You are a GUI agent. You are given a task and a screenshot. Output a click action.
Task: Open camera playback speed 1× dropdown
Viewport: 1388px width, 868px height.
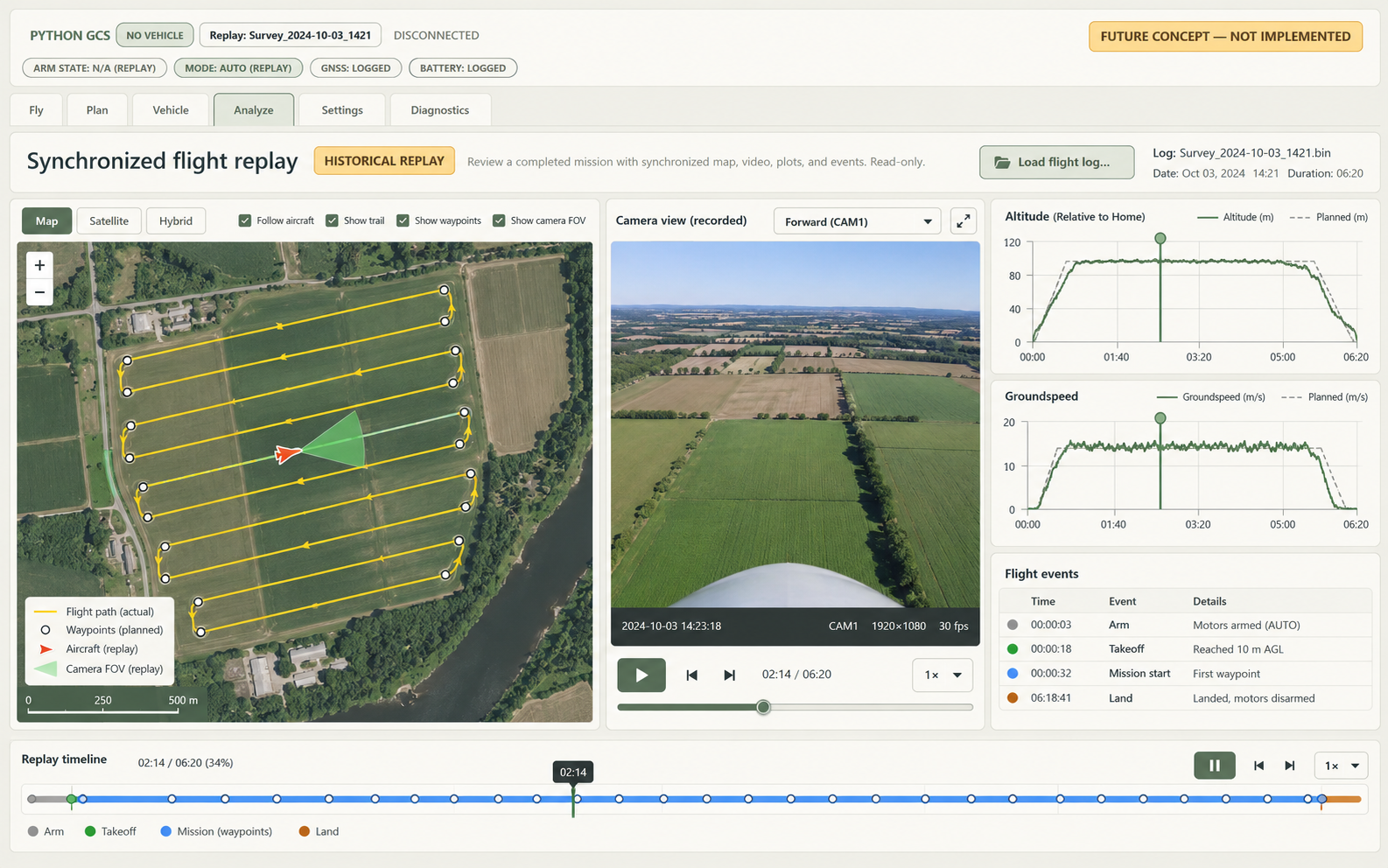pyautogui.click(x=943, y=675)
